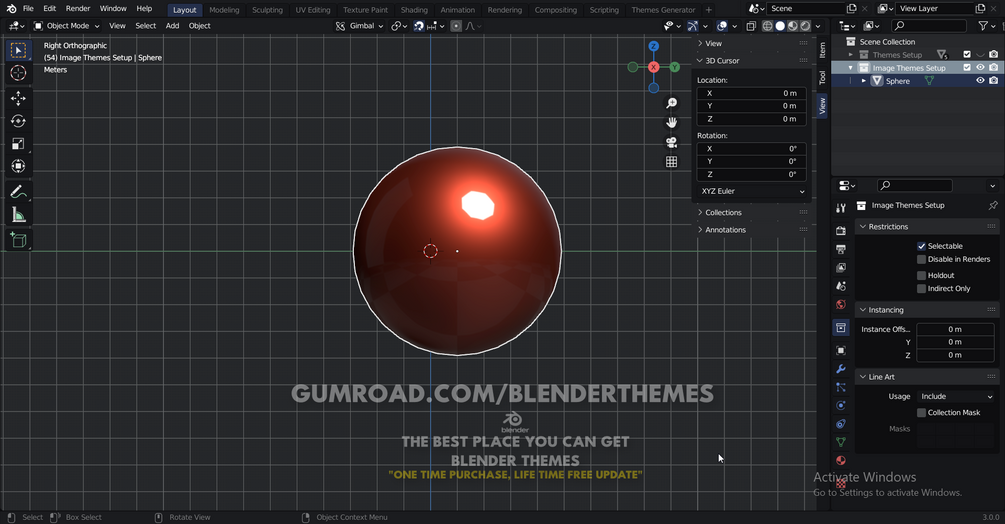Select the Add Cube tool
This screenshot has width=1005, height=524.
click(x=18, y=240)
